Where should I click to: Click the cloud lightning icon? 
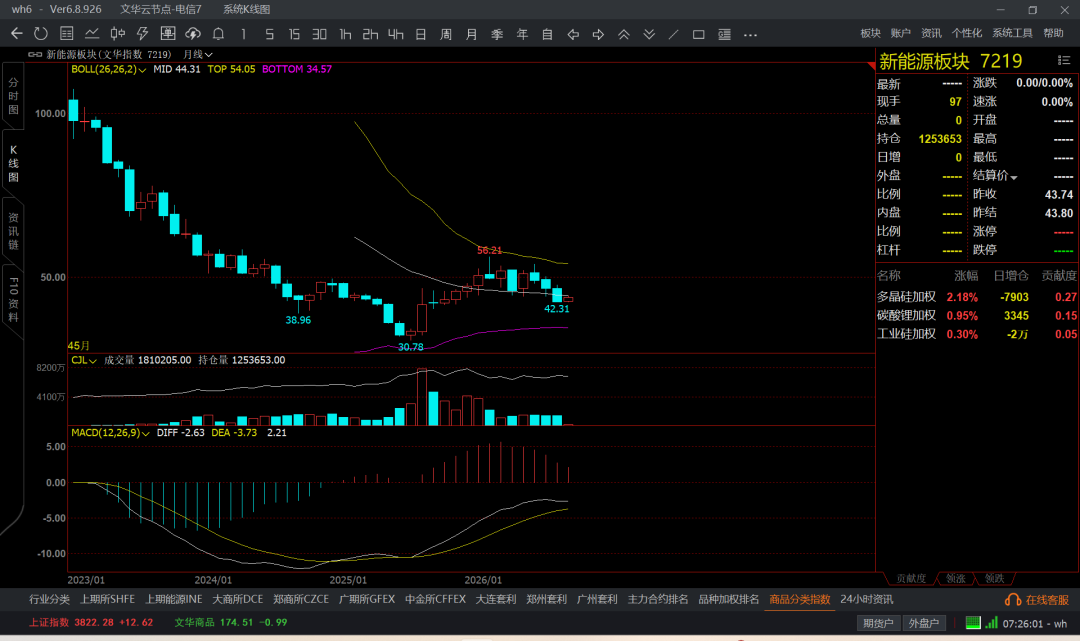(193, 34)
